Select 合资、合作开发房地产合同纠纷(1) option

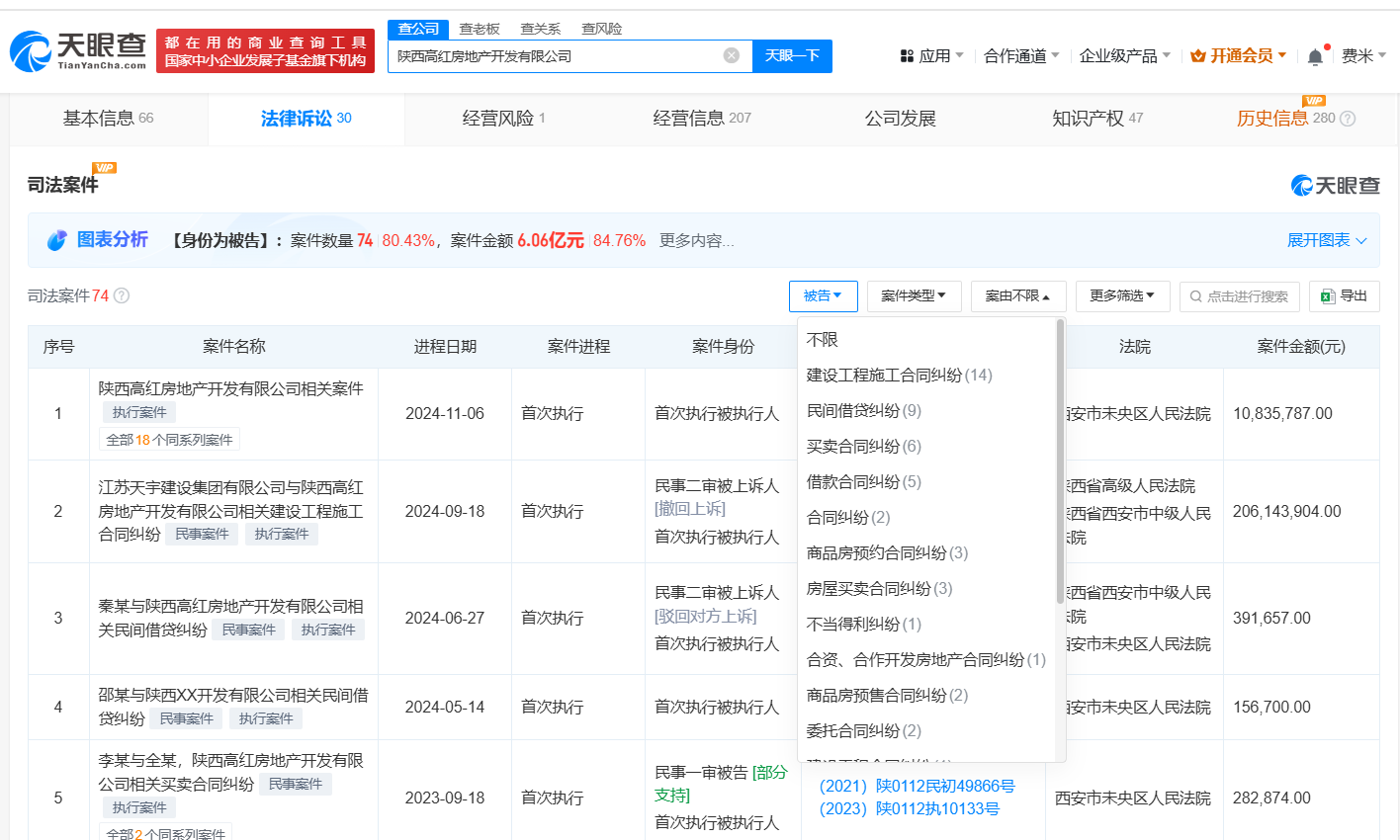point(925,659)
